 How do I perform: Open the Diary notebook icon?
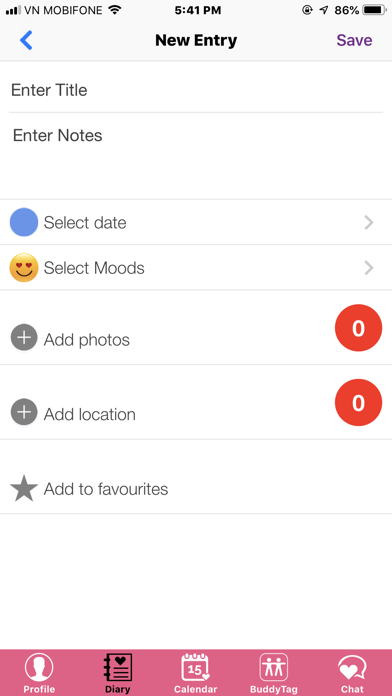click(x=118, y=667)
